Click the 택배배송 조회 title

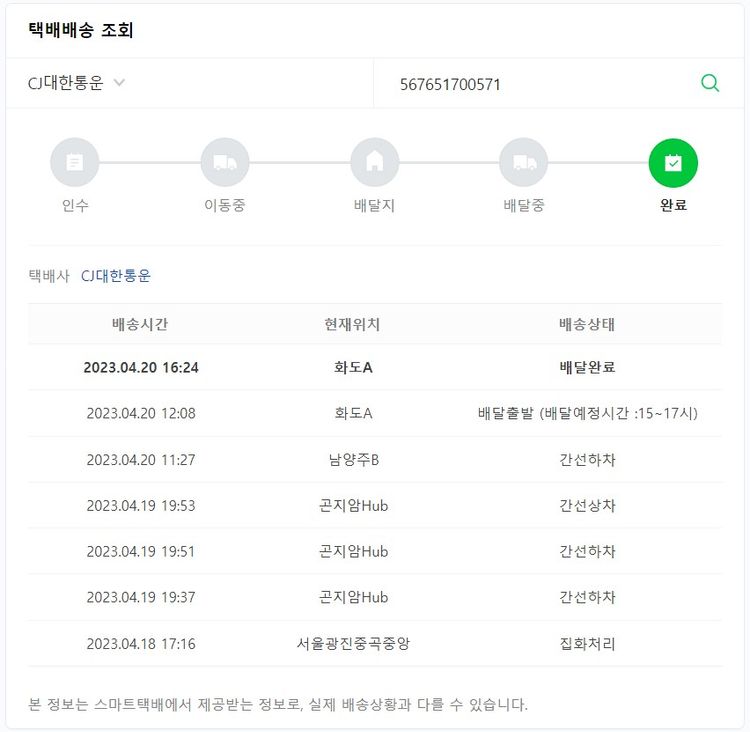click(x=81, y=30)
